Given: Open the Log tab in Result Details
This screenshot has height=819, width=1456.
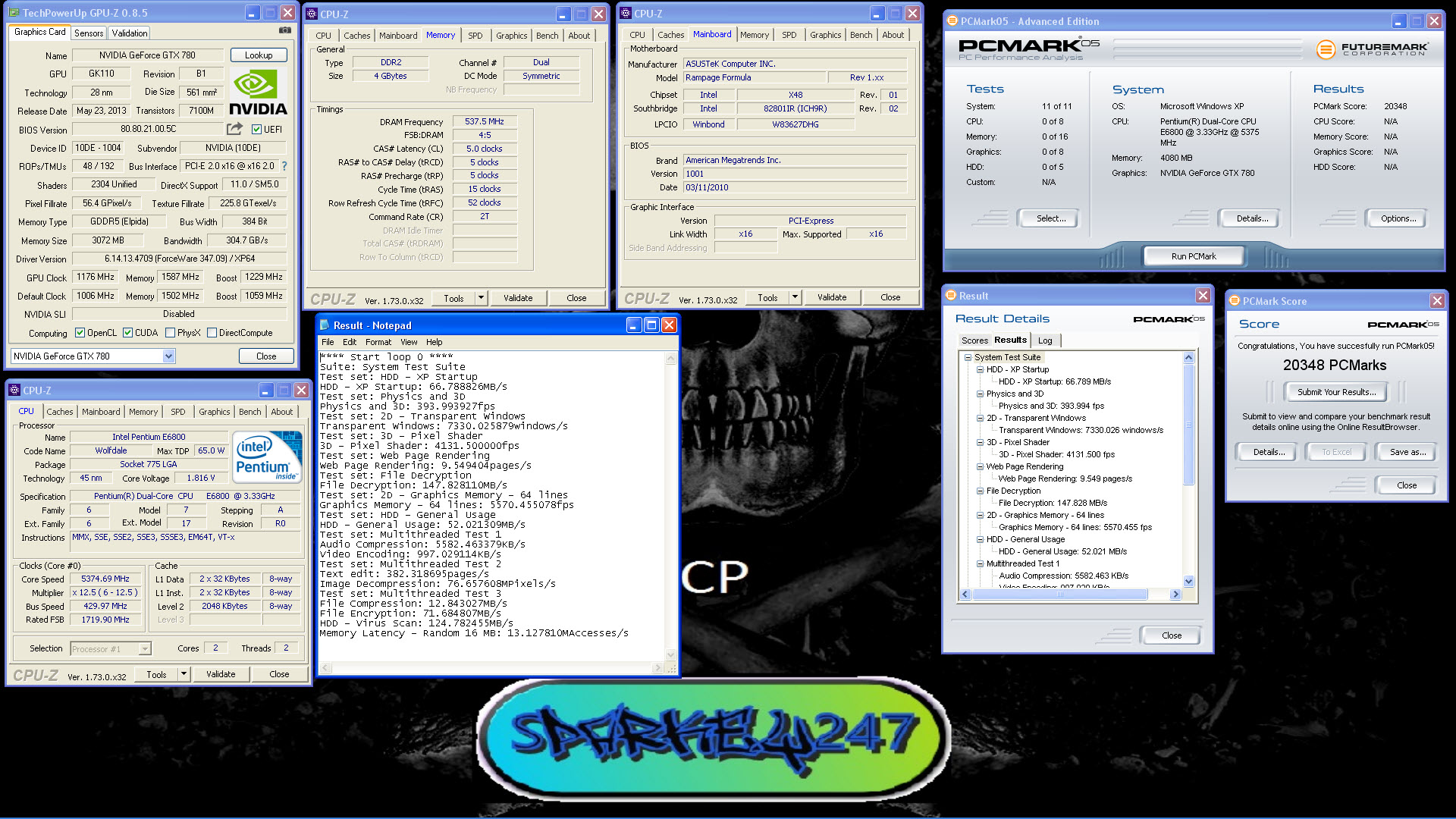Looking at the screenshot, I should [1045, 340].
